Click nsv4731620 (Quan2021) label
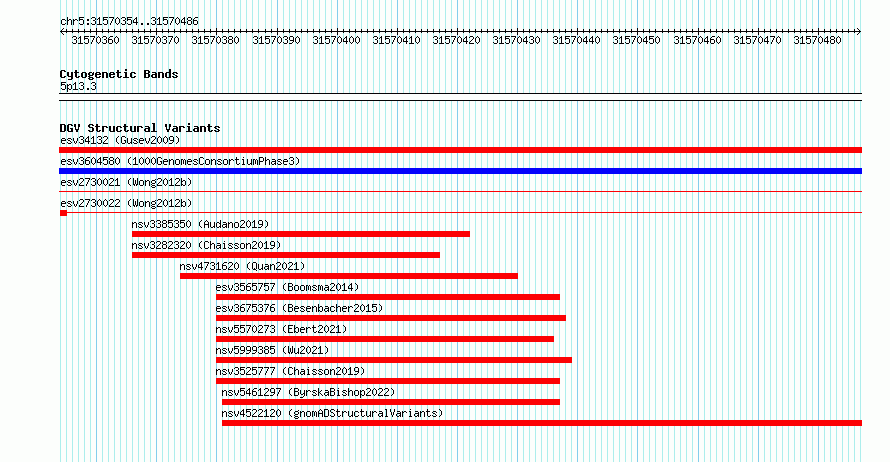Screen dimensions: 890x462 242,266
